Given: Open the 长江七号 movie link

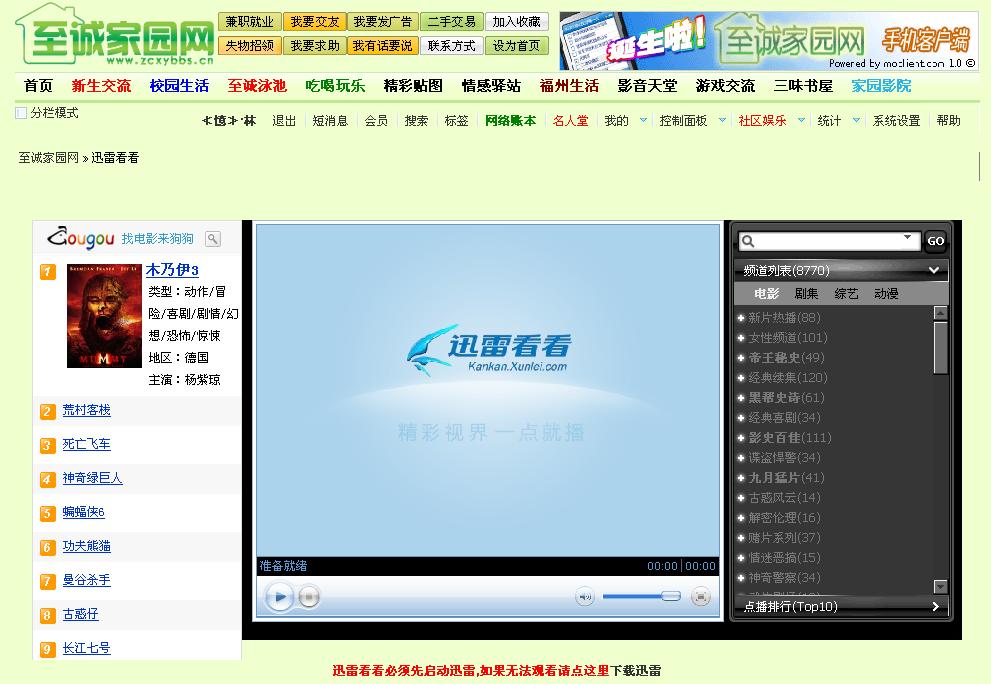Looking at the screenshot, I should 87,649.
